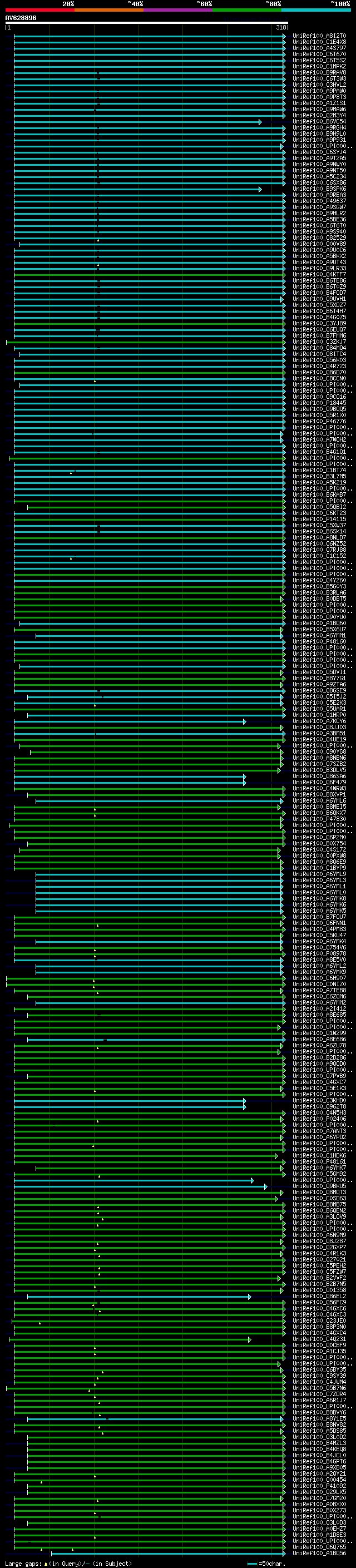Open hit UniRef100_C1E4X8

(x=319, y=42)
